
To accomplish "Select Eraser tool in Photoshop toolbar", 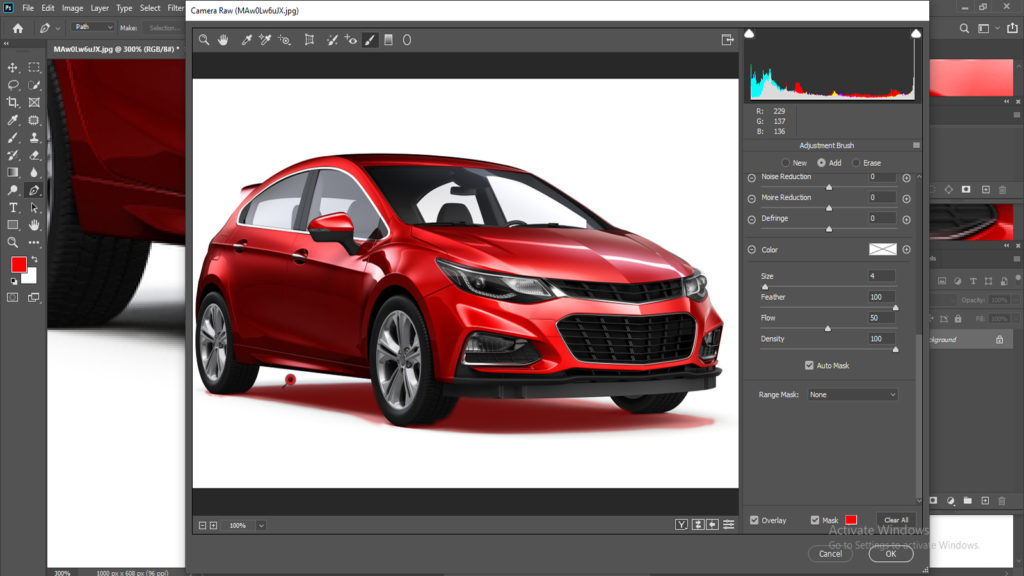I will point(34,155).
